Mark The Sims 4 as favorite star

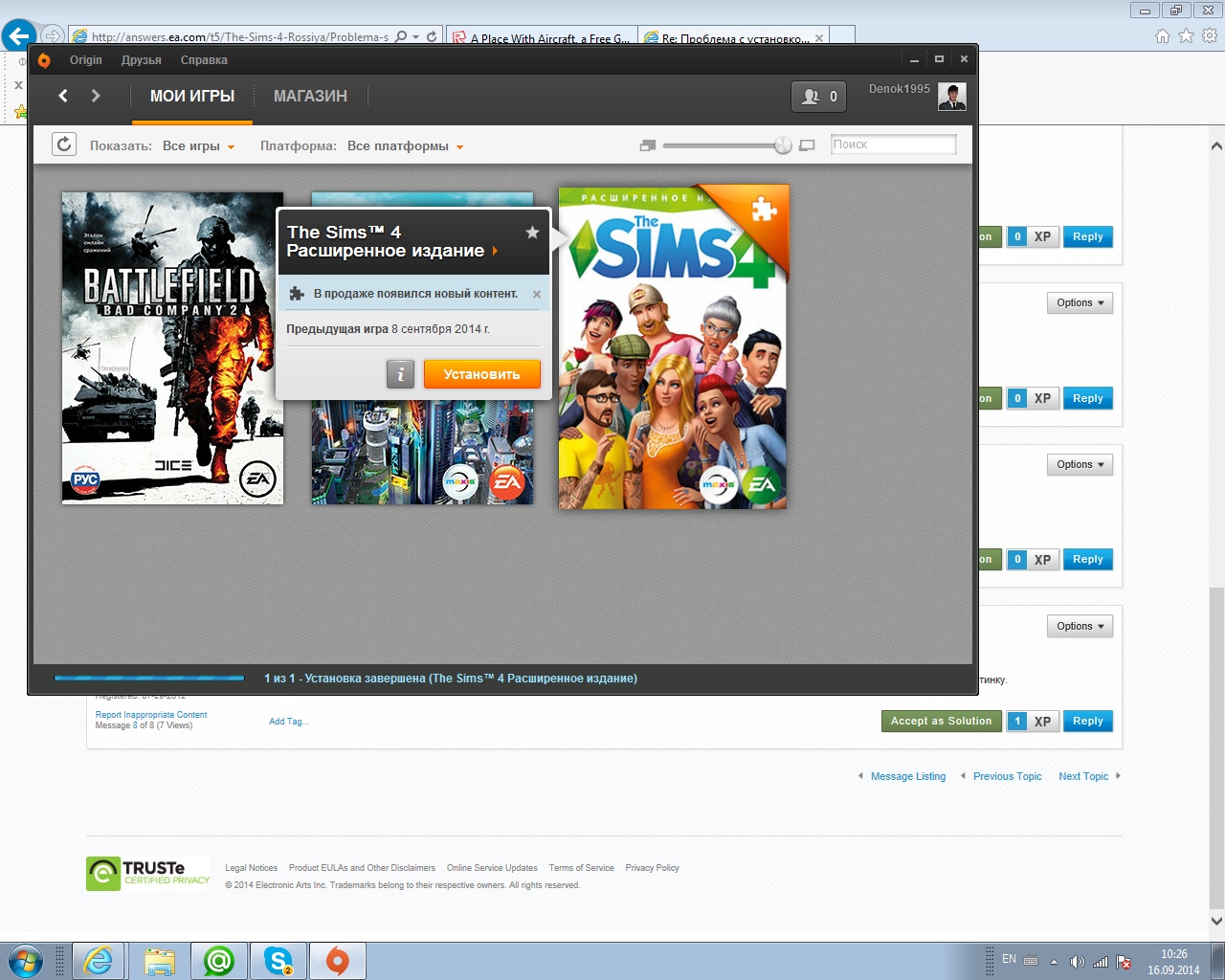tap(532, 233)
